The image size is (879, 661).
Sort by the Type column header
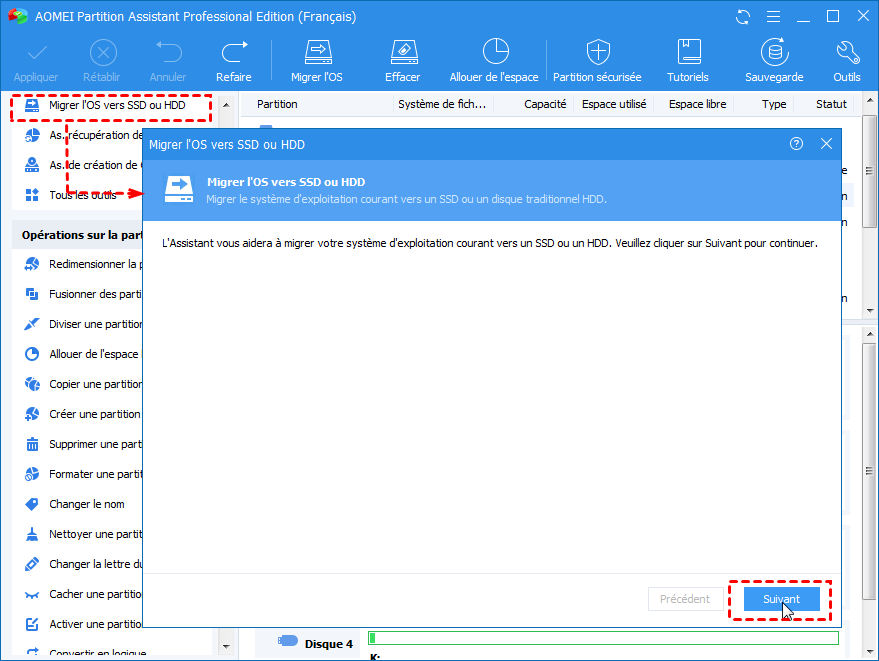(774, 104)
